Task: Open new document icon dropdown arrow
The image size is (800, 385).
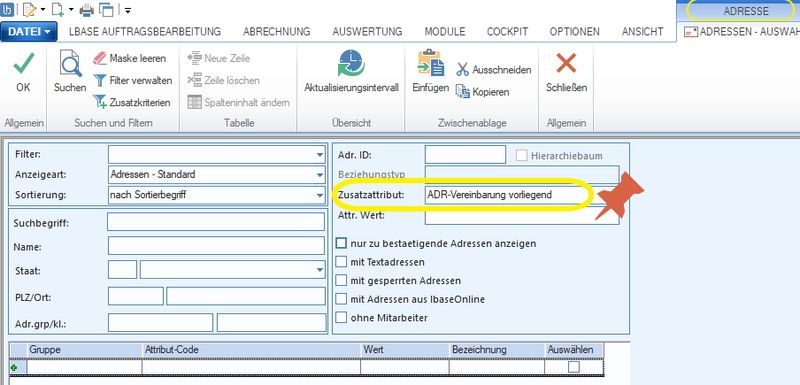Action: click(71, 9)
